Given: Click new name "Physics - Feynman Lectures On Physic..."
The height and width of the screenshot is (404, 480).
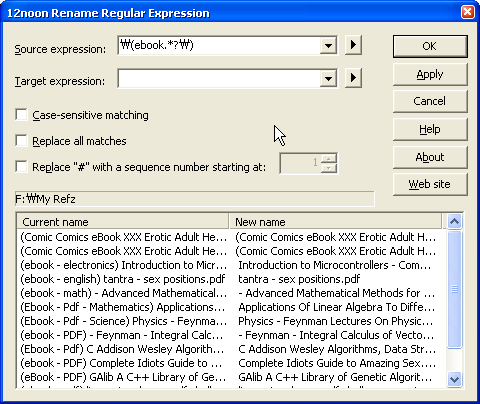Looking at the screenshot, I should pos(335,321).
